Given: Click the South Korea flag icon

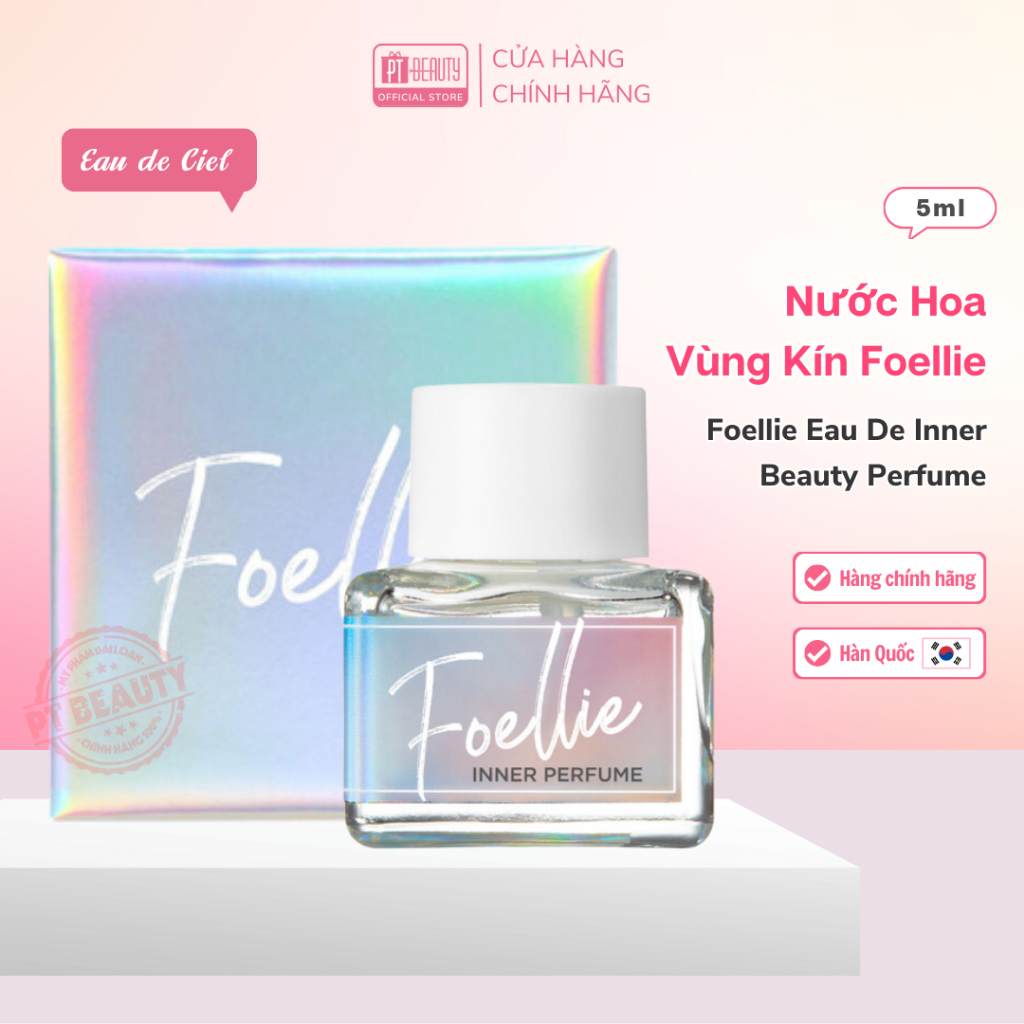Looking at the screenshot, I should (x=945, y=653).
